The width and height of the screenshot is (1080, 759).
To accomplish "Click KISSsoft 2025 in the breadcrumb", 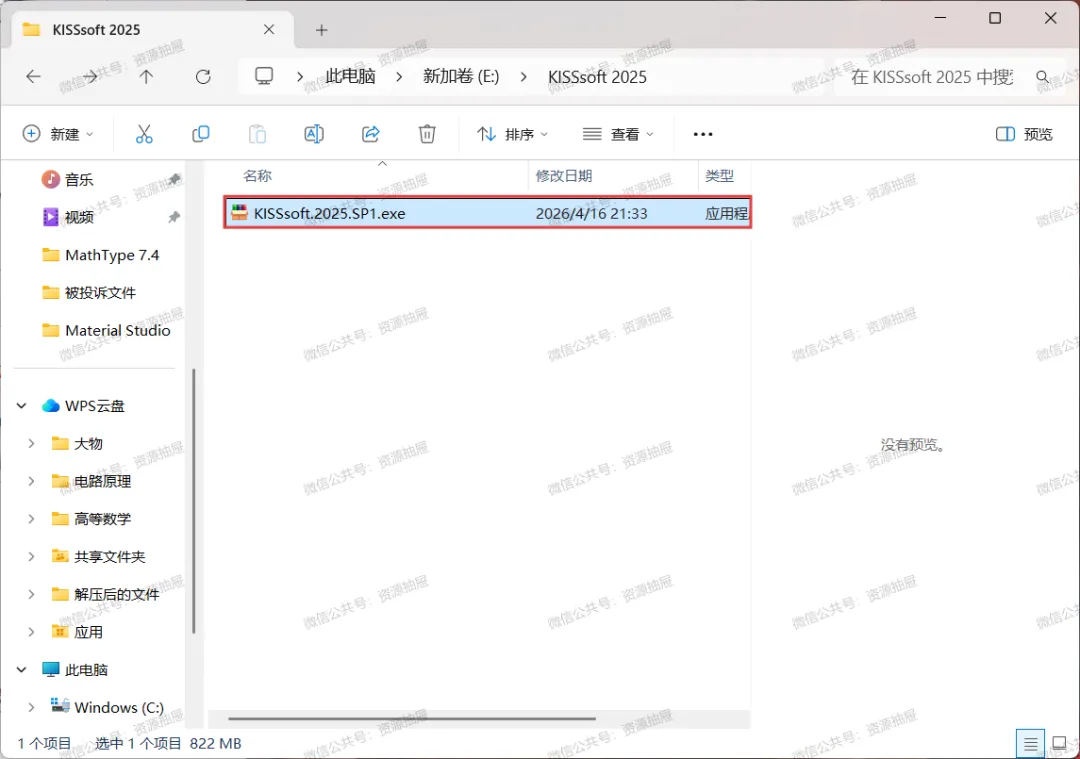I will [x=597, y=76].
